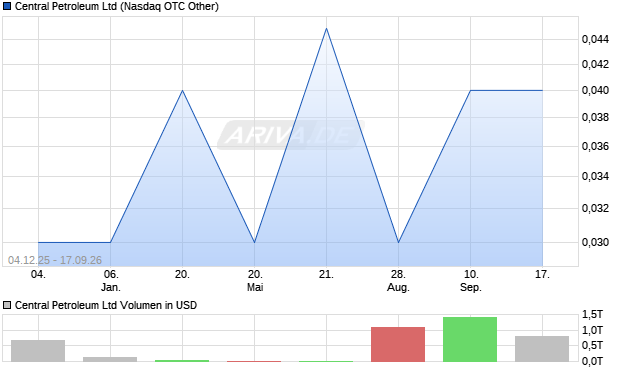Click the 0,034 price axis label
Viewport: 620px width, 371px height.
coord(595,176)
